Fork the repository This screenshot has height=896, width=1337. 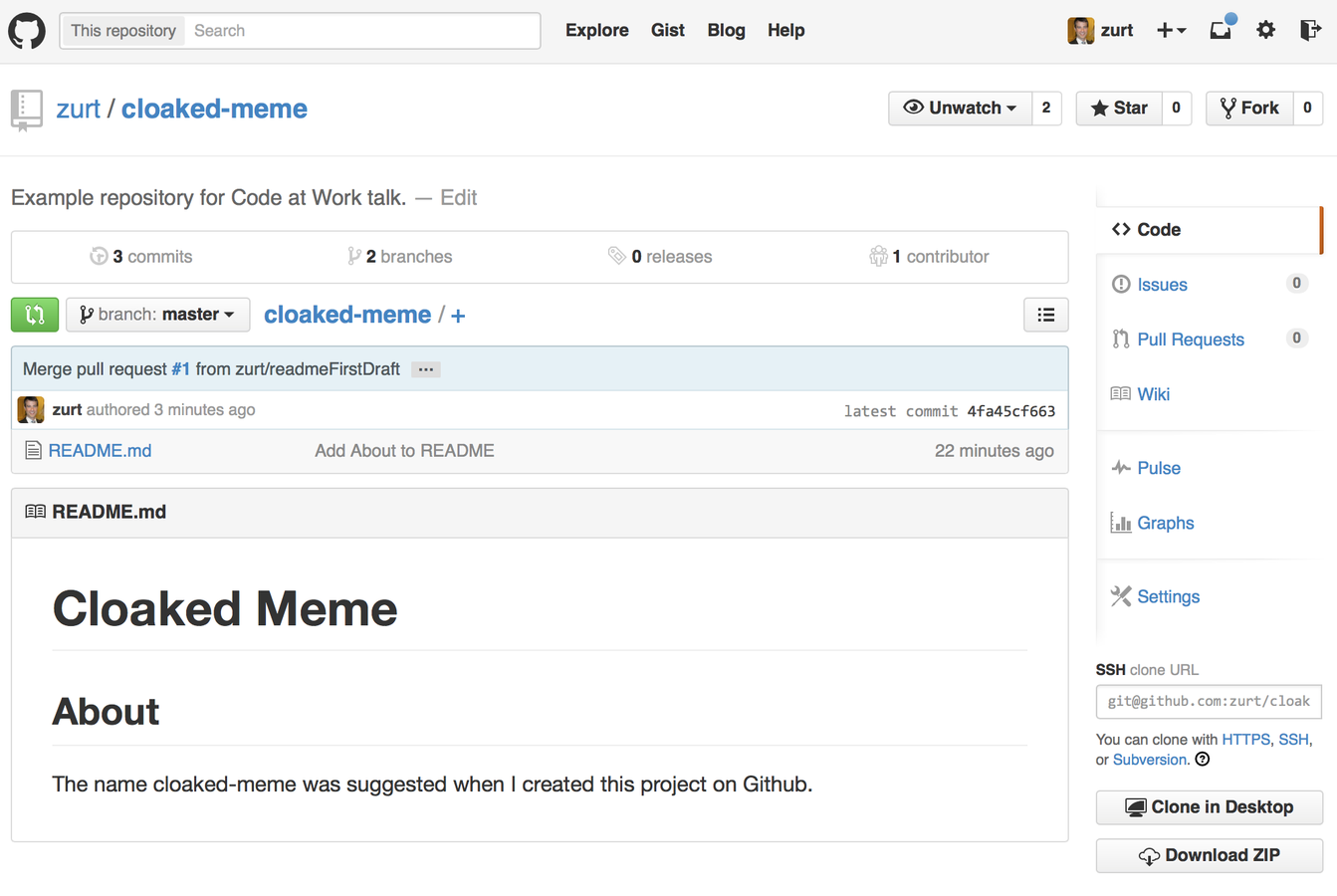(1249, 109)
